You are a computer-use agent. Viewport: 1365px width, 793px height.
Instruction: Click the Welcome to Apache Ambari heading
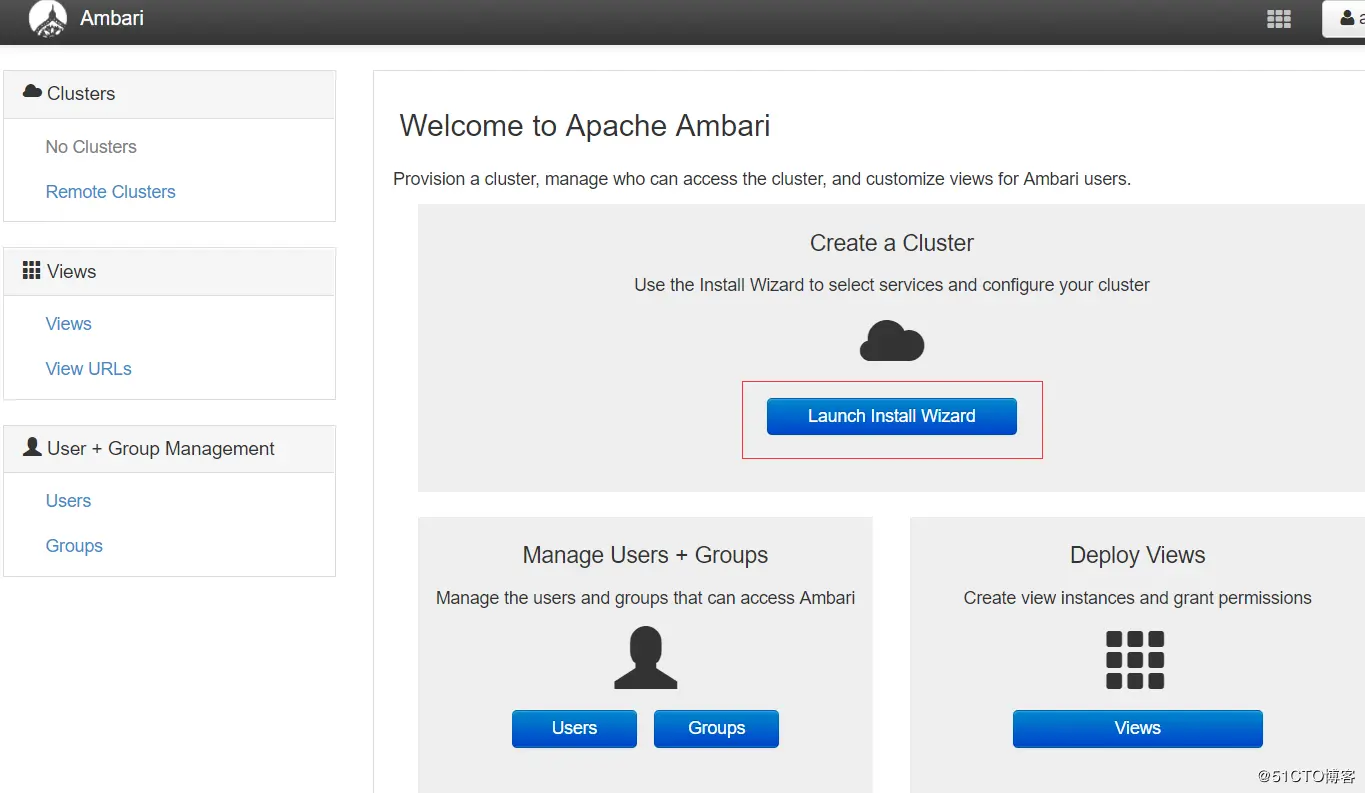pos(585,126)
